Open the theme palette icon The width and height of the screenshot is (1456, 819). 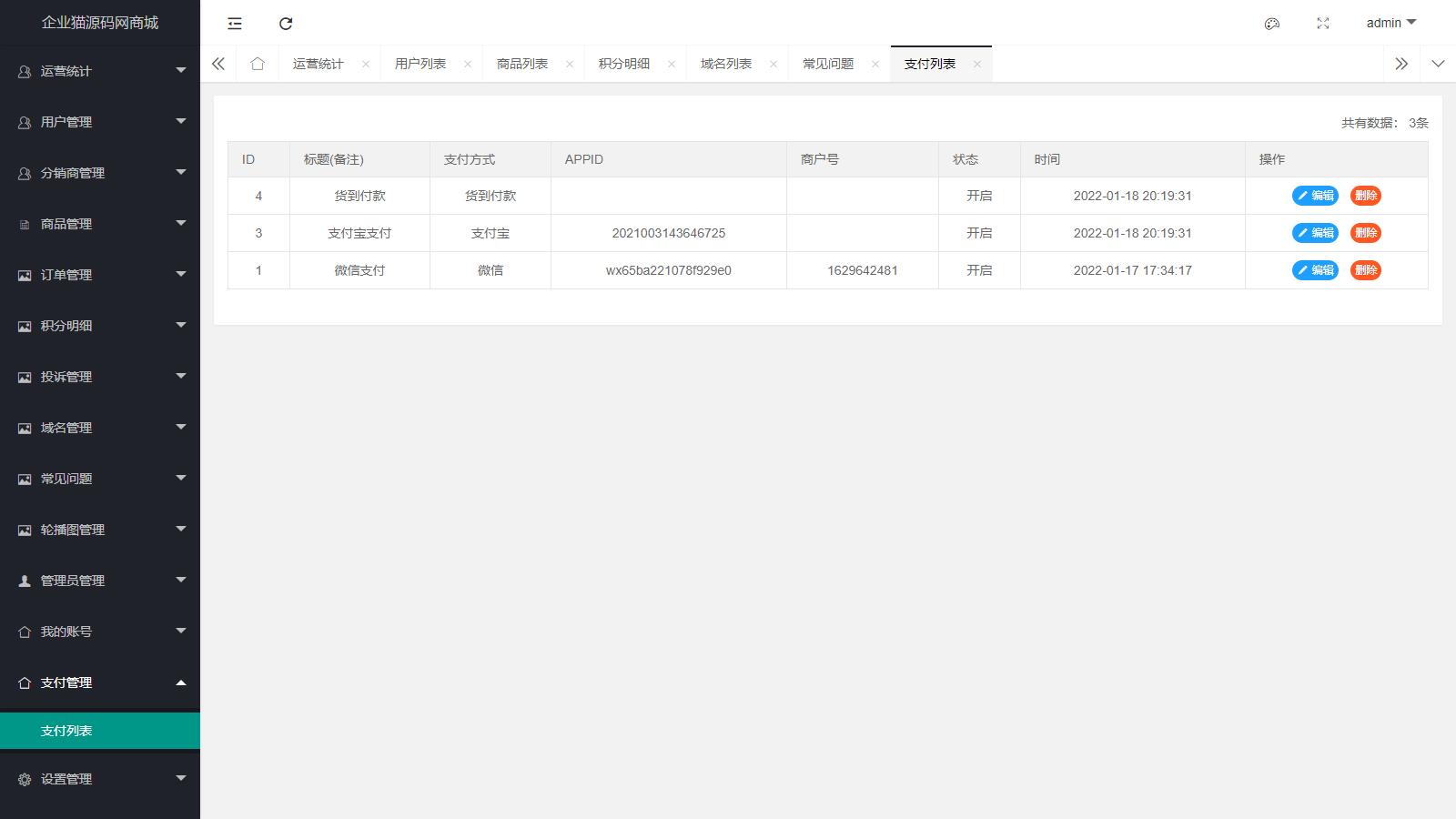pyautogui.click(x=1272, y=24)
